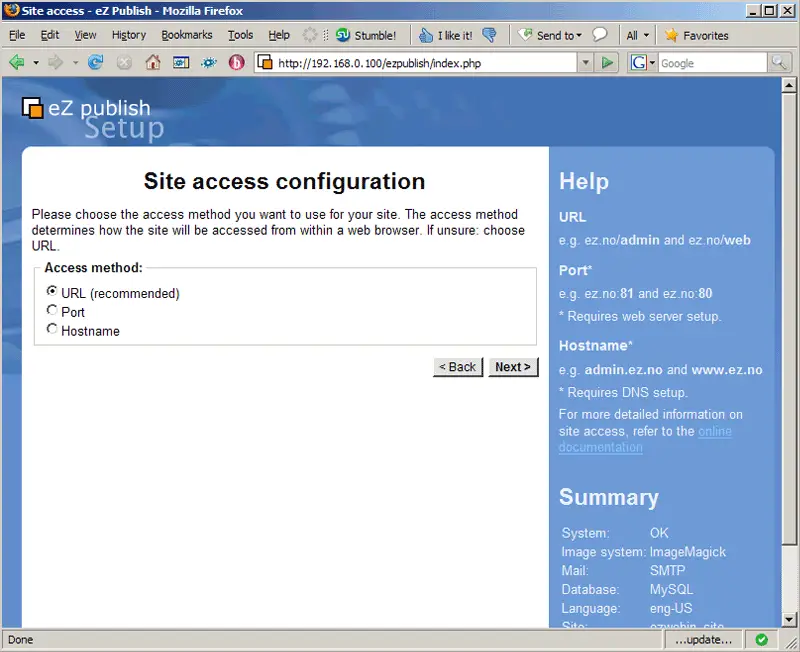Click the grayed-out forward arrow
The image size is (800, 652).
(56, 63)
